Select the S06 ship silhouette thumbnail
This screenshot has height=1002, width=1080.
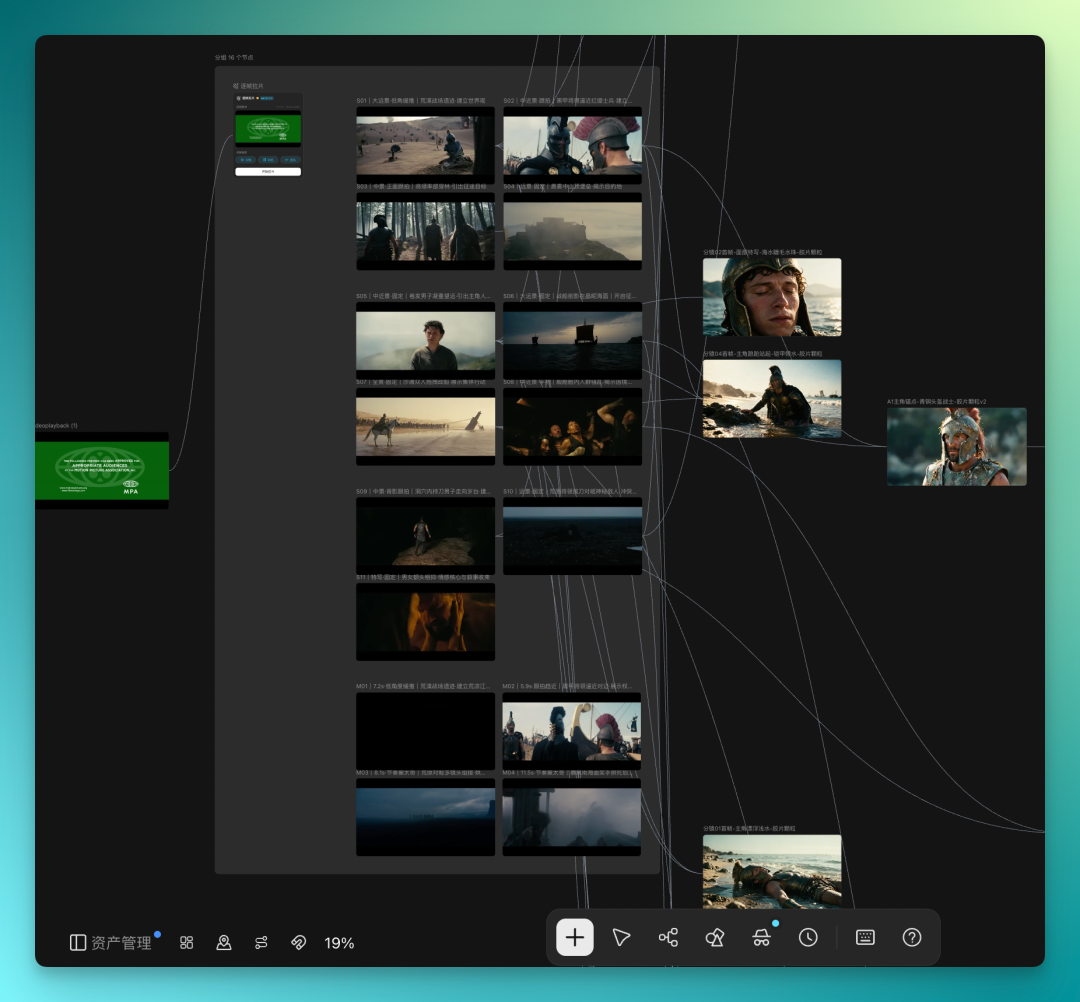coord(572,340)
